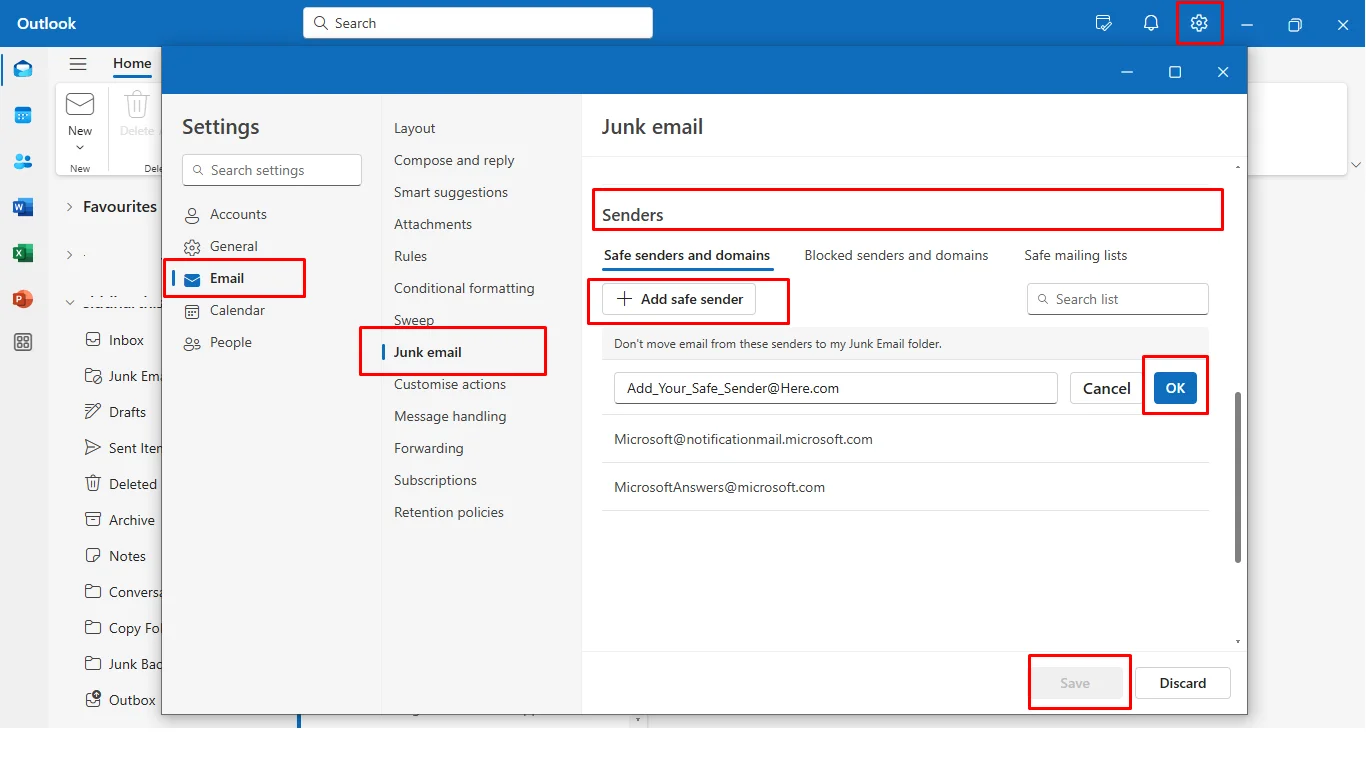The image size is (1366, 768).
Task: Open Subscriptions settings
Action: [x=435, y=480]
